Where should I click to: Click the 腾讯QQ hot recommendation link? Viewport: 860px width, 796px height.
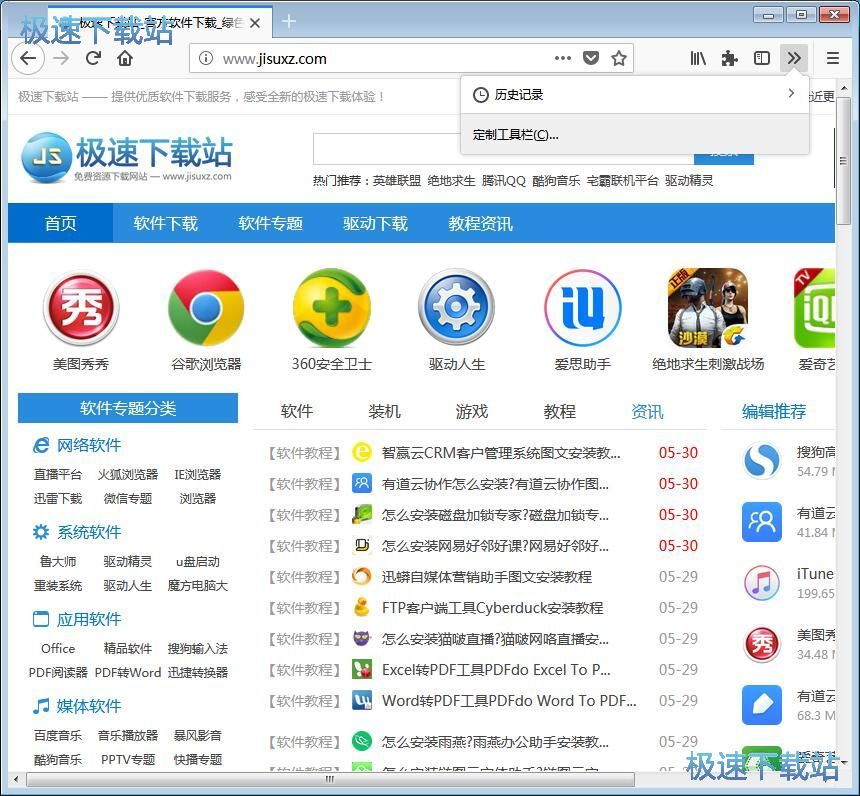point(503,180)
